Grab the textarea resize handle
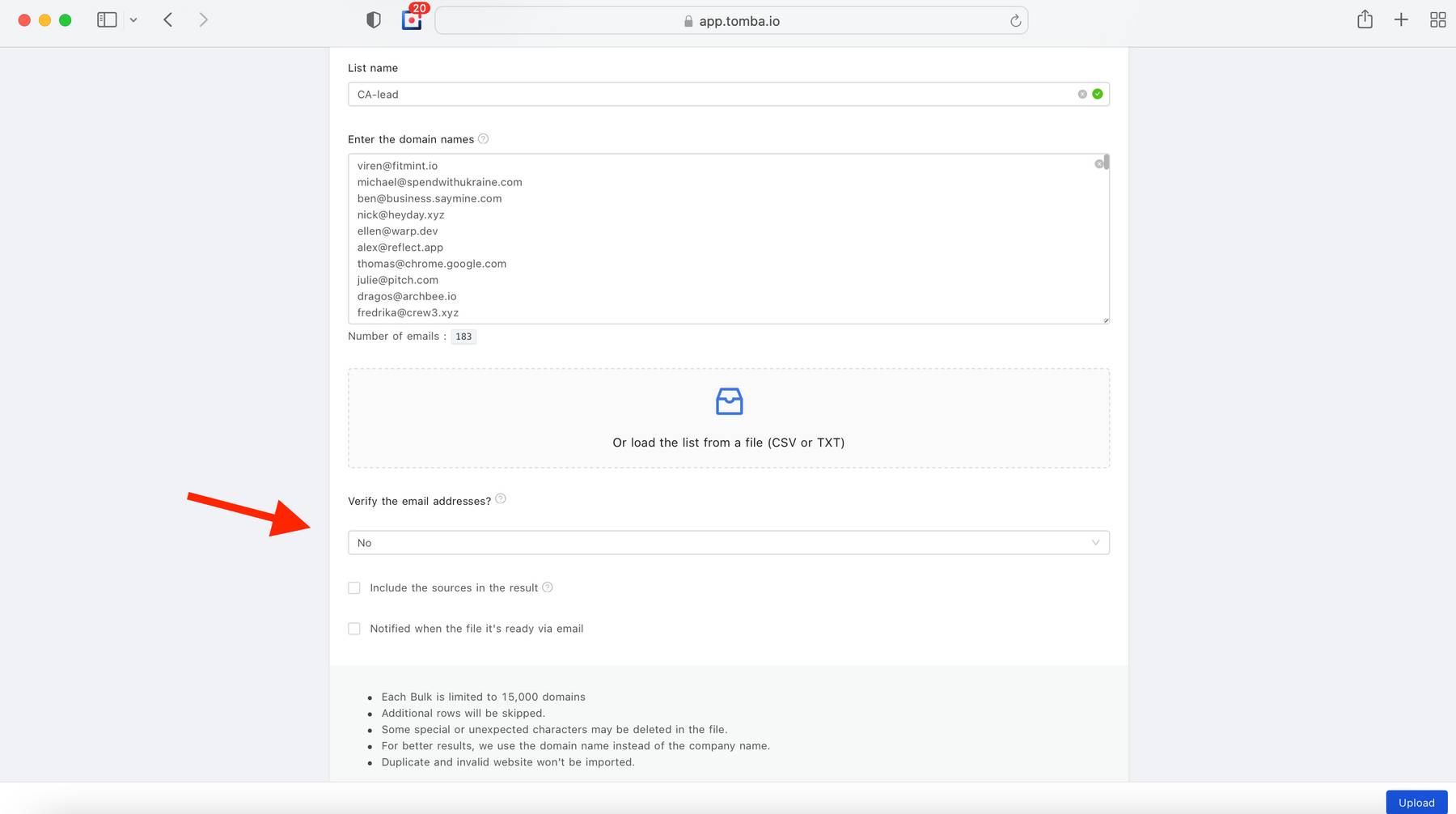The height and width of the screenshot is (814, 1456). tap(1105, 320)
